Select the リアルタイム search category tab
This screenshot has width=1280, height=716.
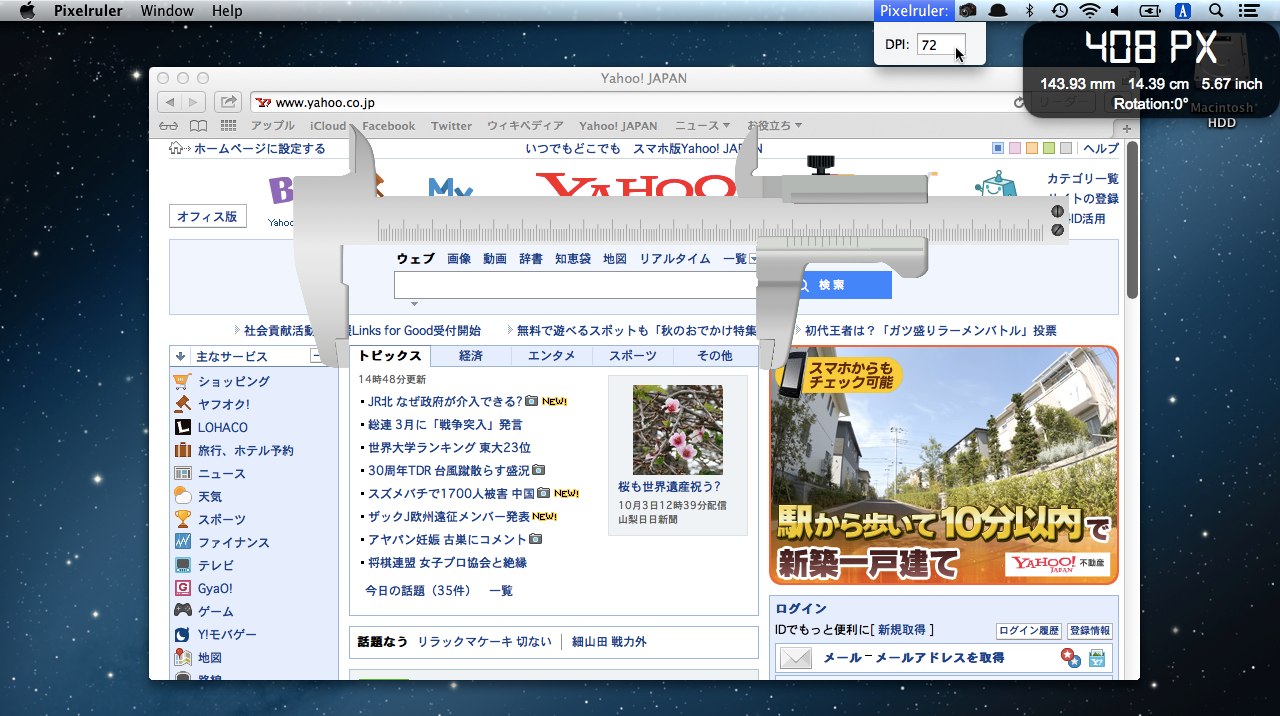coord(675,258)
